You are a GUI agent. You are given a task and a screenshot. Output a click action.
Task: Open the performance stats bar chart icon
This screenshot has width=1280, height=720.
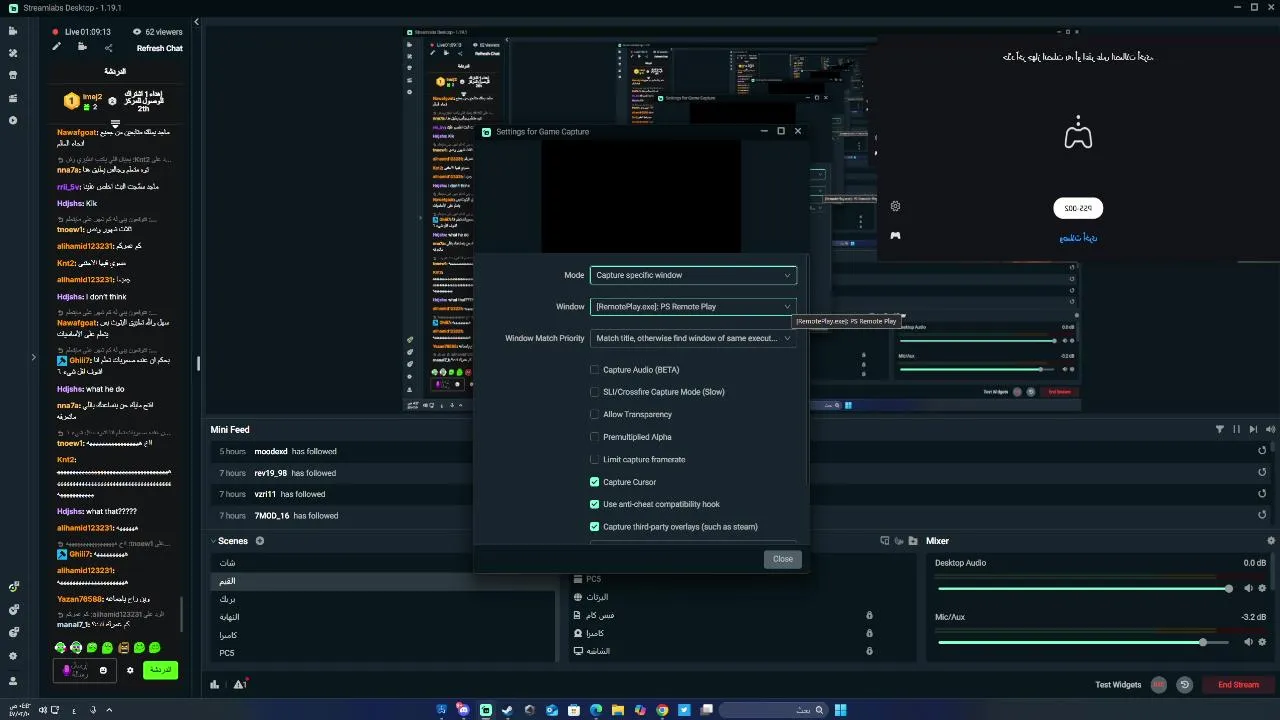215,685
